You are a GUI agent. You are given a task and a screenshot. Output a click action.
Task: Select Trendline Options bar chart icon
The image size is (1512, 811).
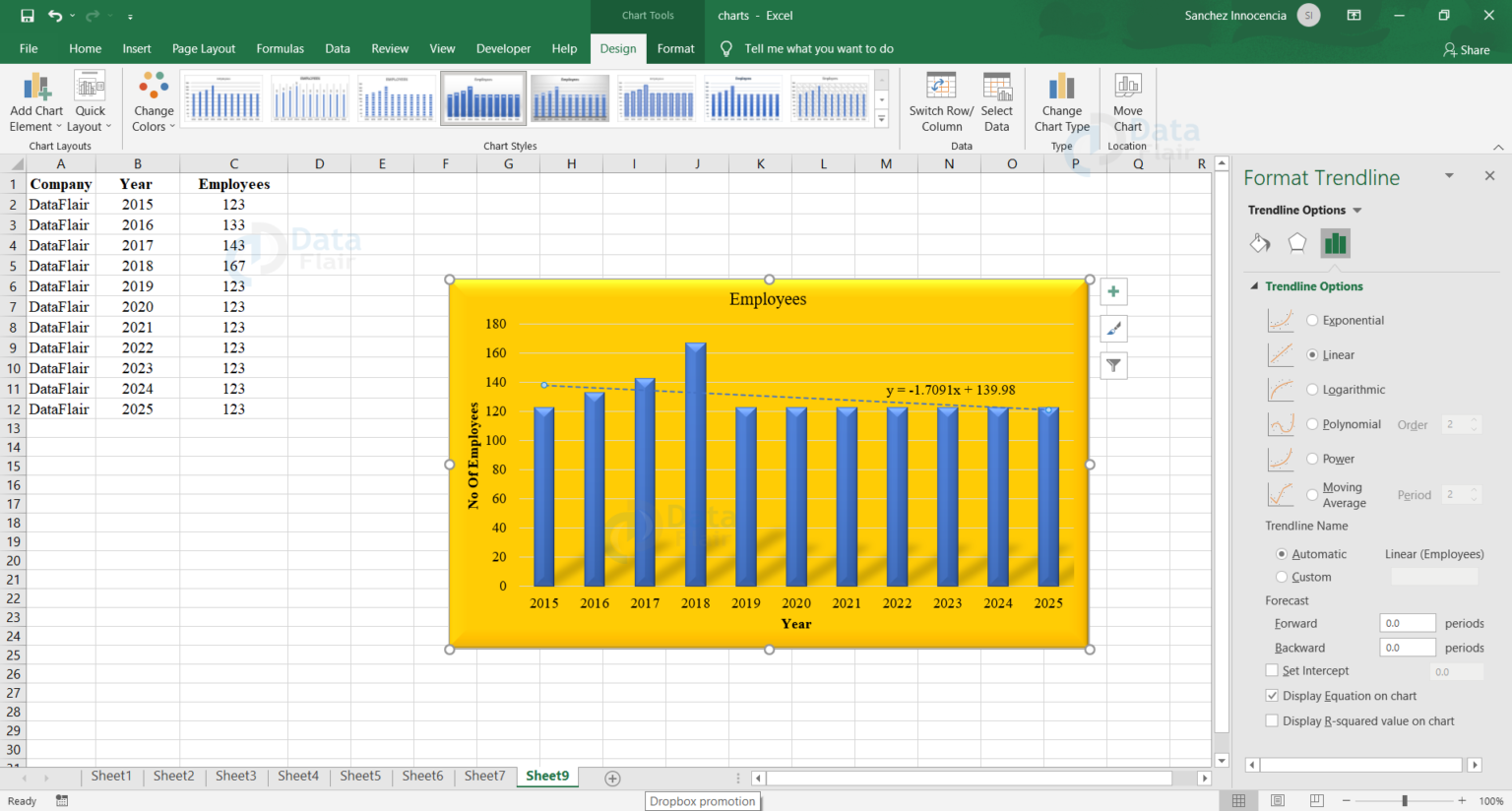tap(1335, 243)
